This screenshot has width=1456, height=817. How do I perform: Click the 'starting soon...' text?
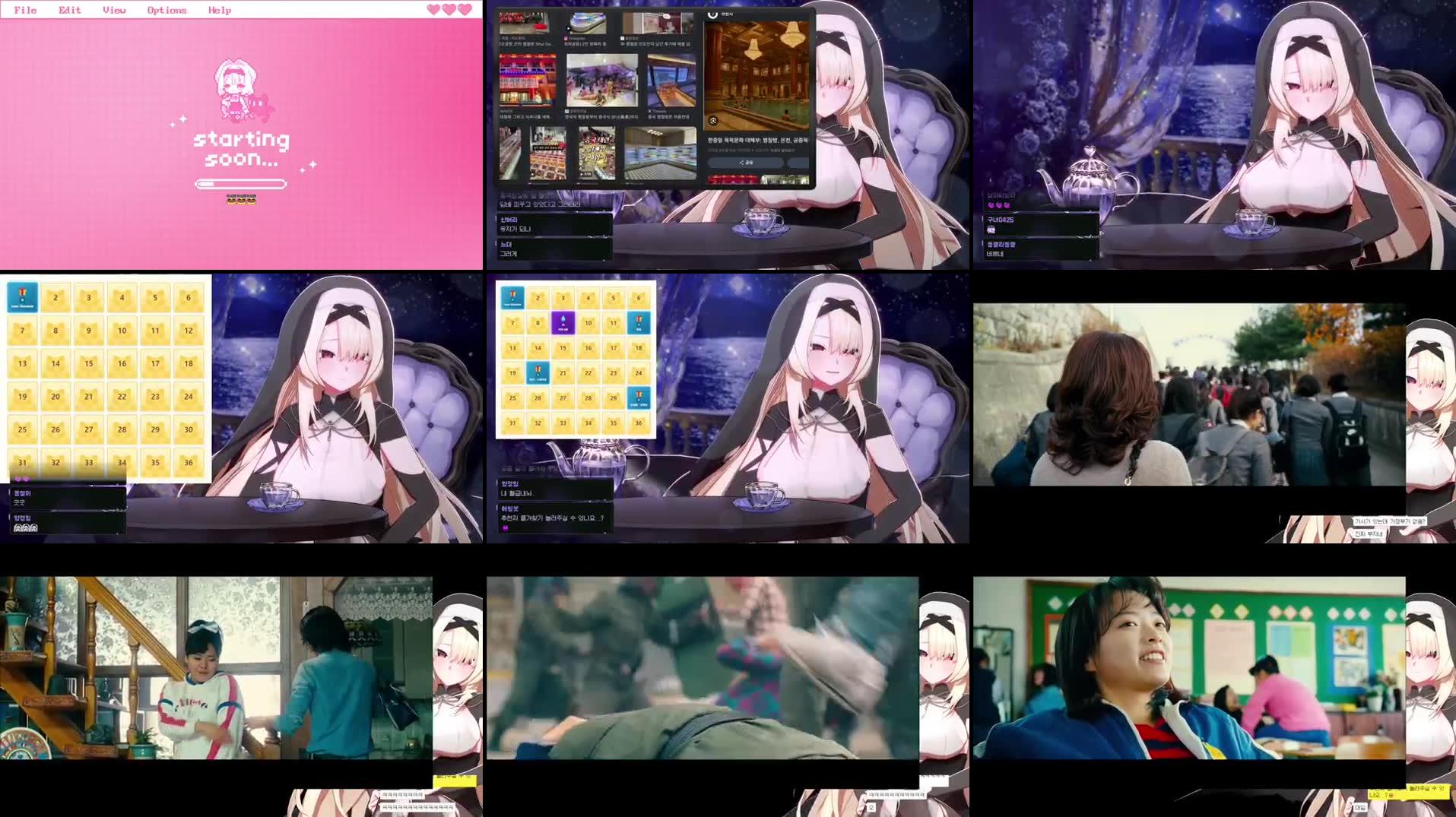(x=241, y=149)
